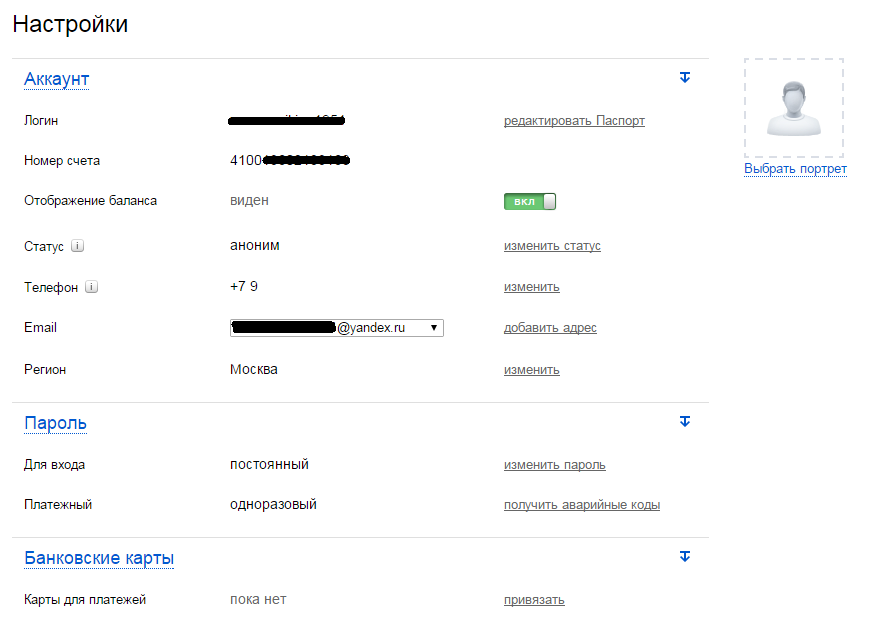Click the info icon next to Телефон
The width and height of the screenshot is (869, 621).
[x=92, y=287]
